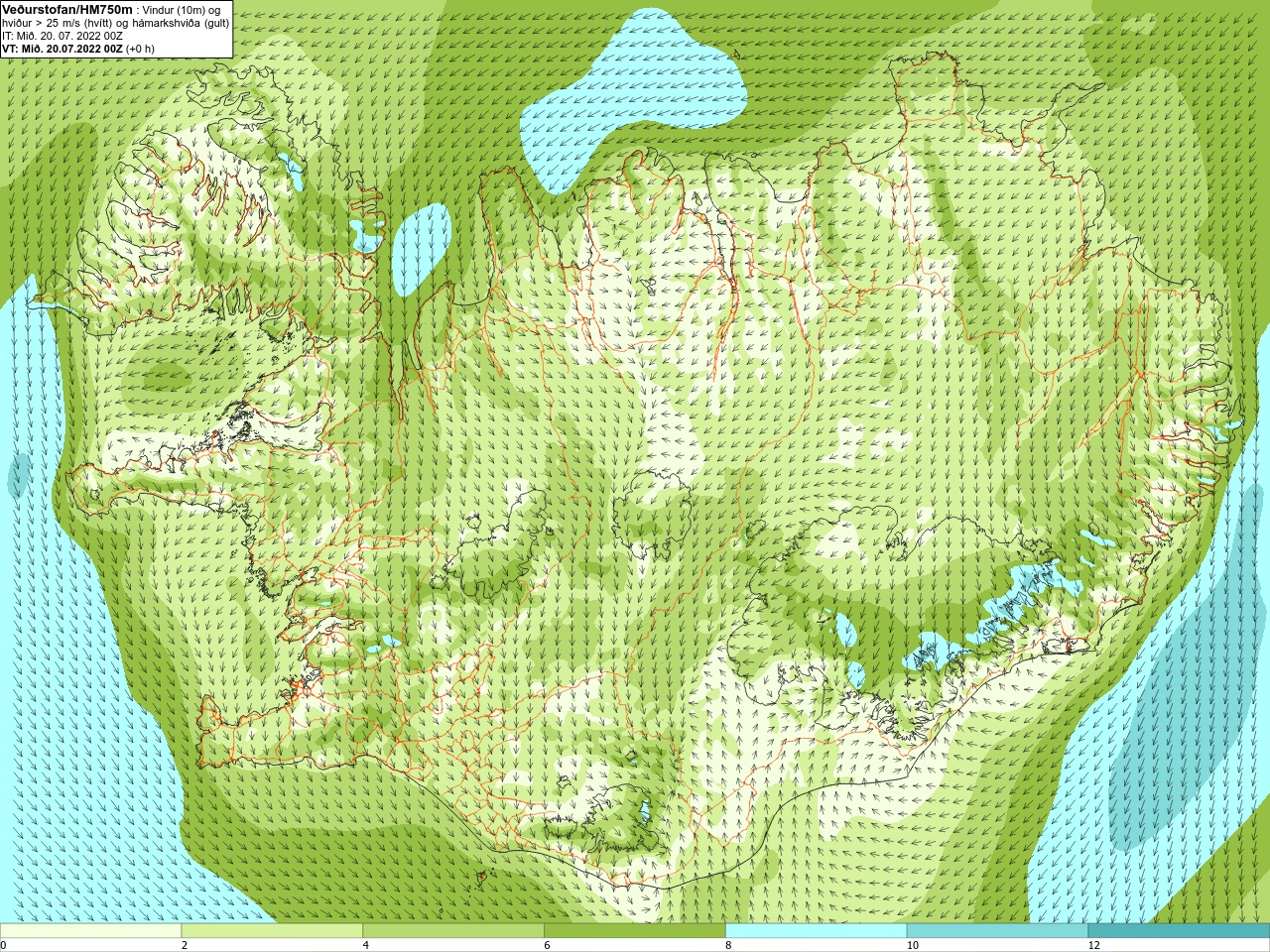
Task: Select the palest 0–2 m/s color swatch
Action: 90,931
